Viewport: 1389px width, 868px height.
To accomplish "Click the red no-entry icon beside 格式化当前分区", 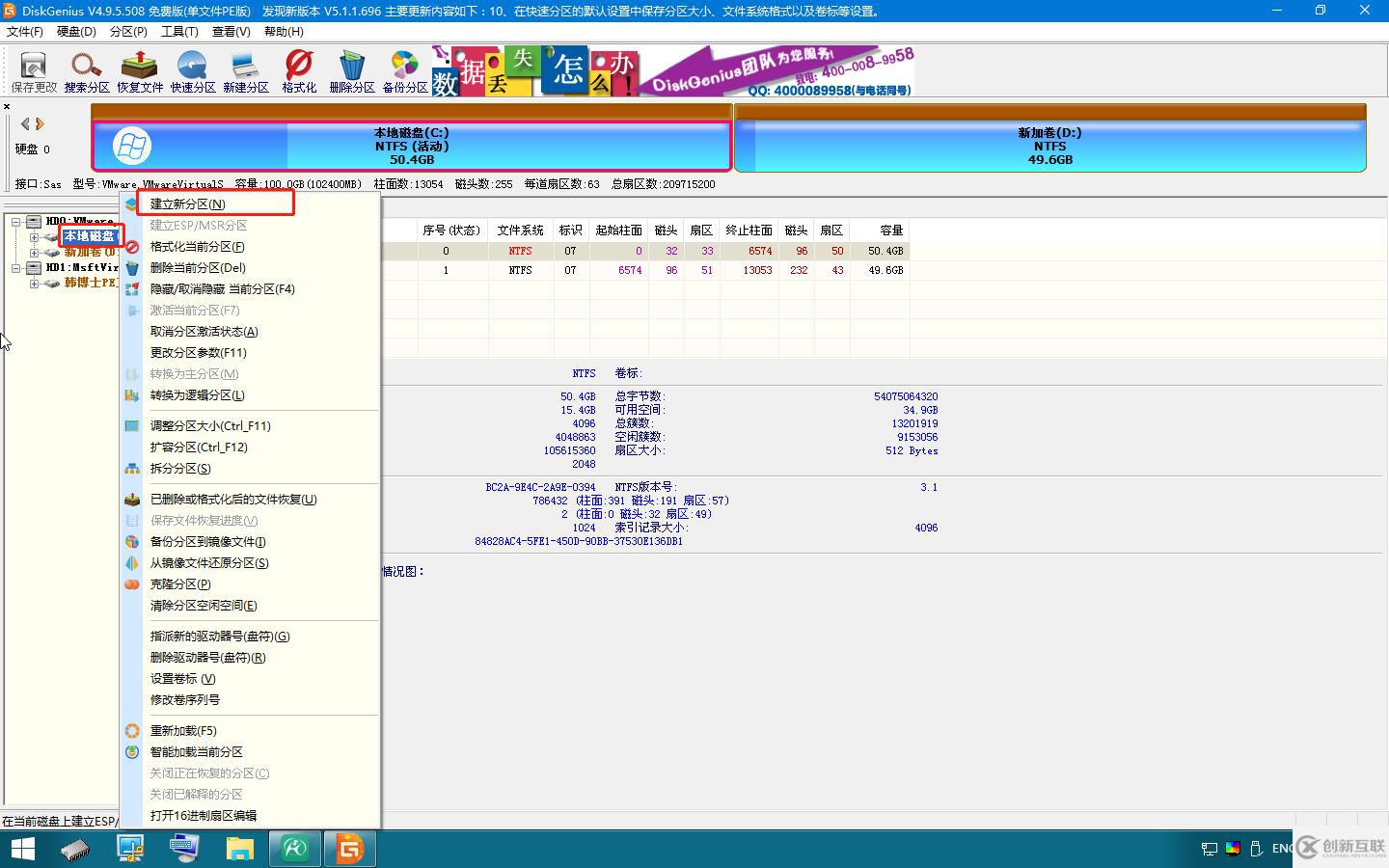I will pyautogui.click(x=132, y=247).
